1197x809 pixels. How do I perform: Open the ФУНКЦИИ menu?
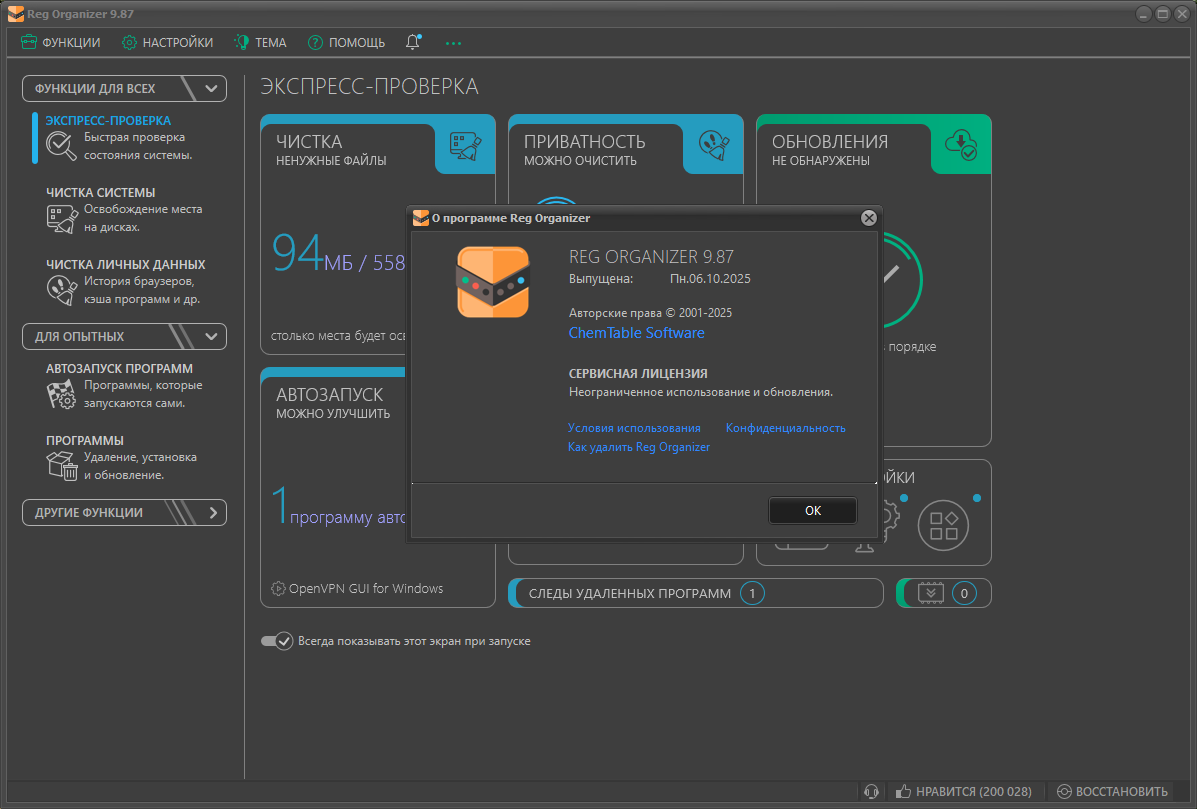[x=61, y=42]
